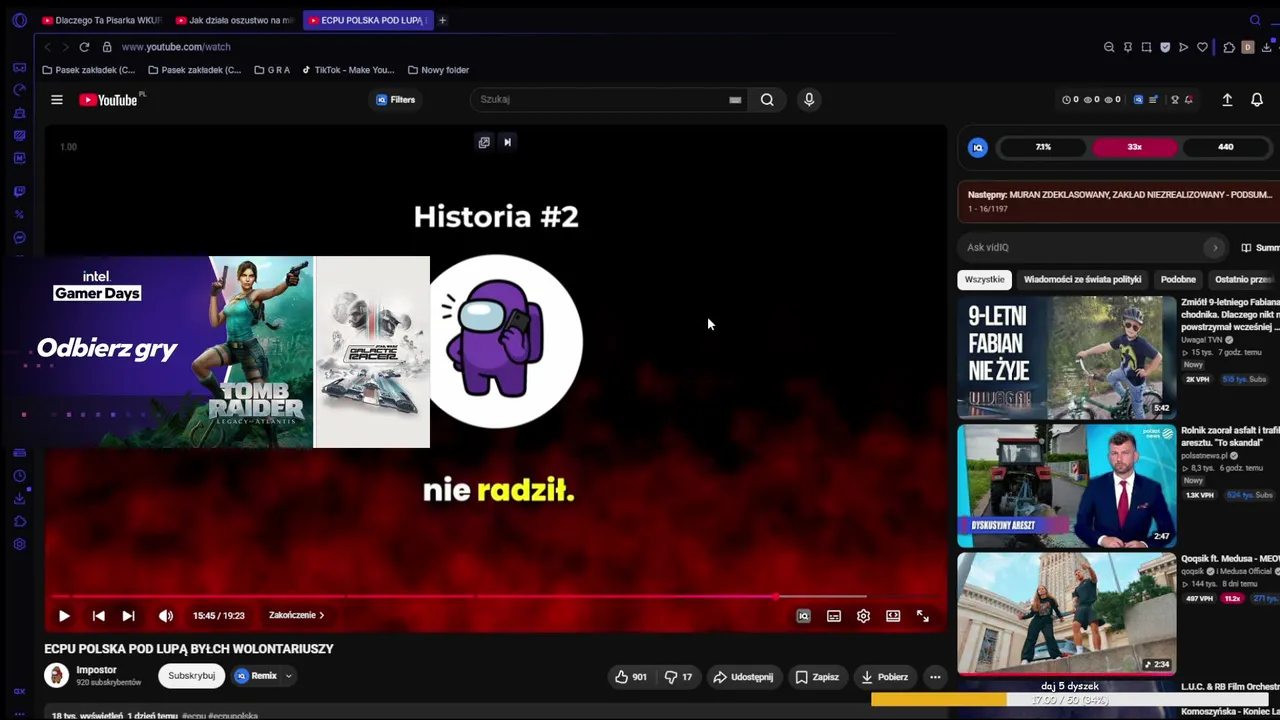Screen dimensions: 1280x720
Task: Skip to the next video
Action: point(128,616)
